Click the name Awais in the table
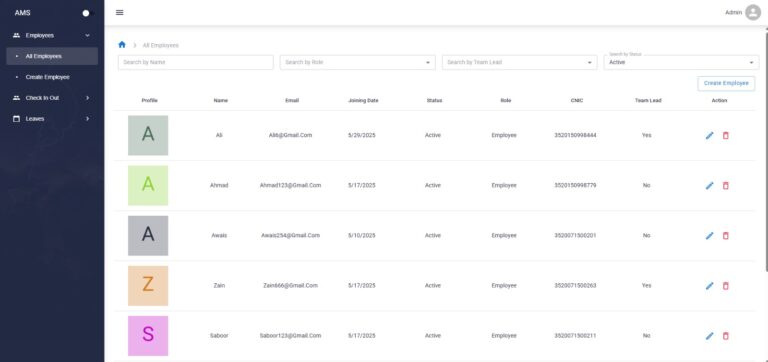 point(219,236)
